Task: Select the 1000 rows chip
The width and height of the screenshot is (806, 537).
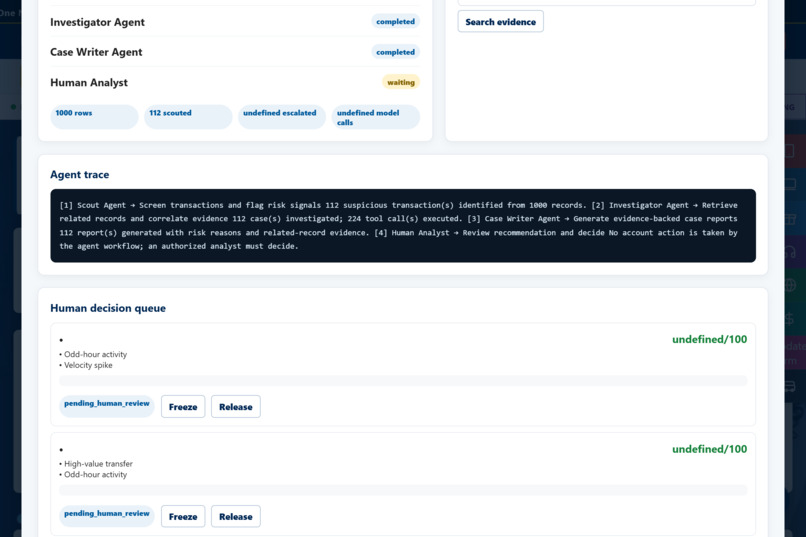Action: pyautogui.click(x=94, y=117)
